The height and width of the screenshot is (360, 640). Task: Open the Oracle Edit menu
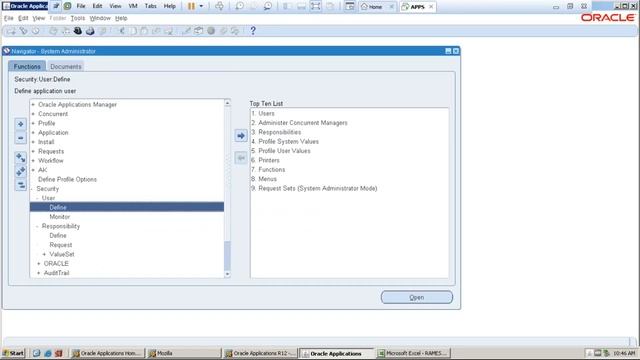tap(23, 18)
